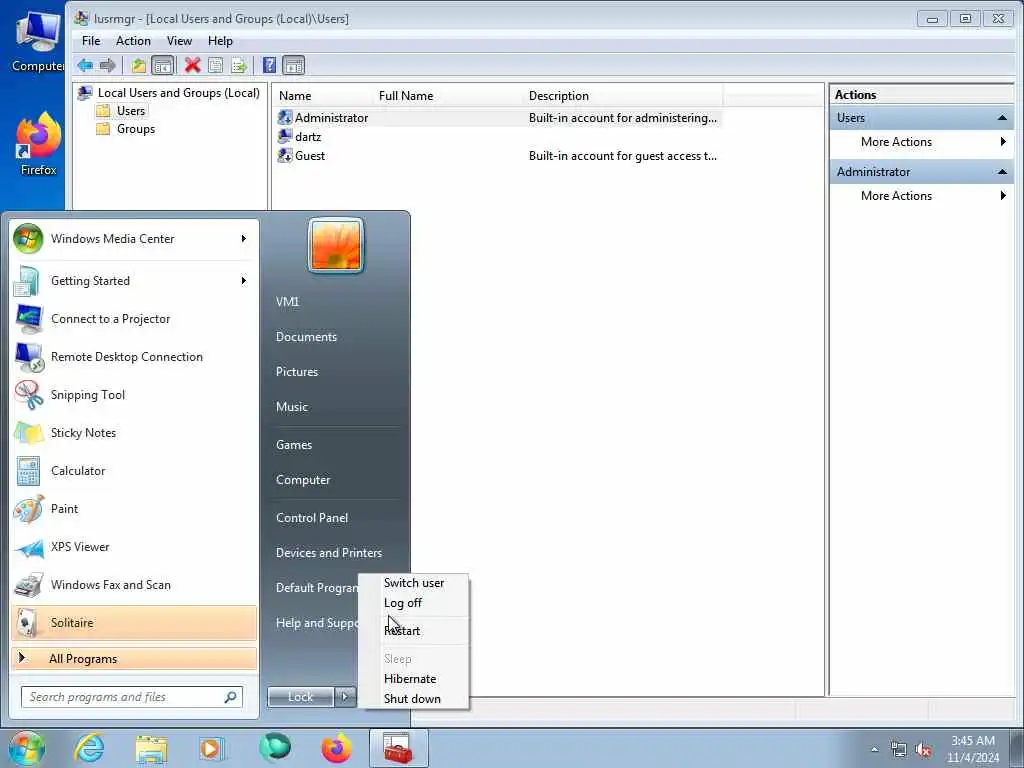1024x768 pixels.
Task: Collapse the Users section in Actions pane
Action: (x=1002, y=118)
